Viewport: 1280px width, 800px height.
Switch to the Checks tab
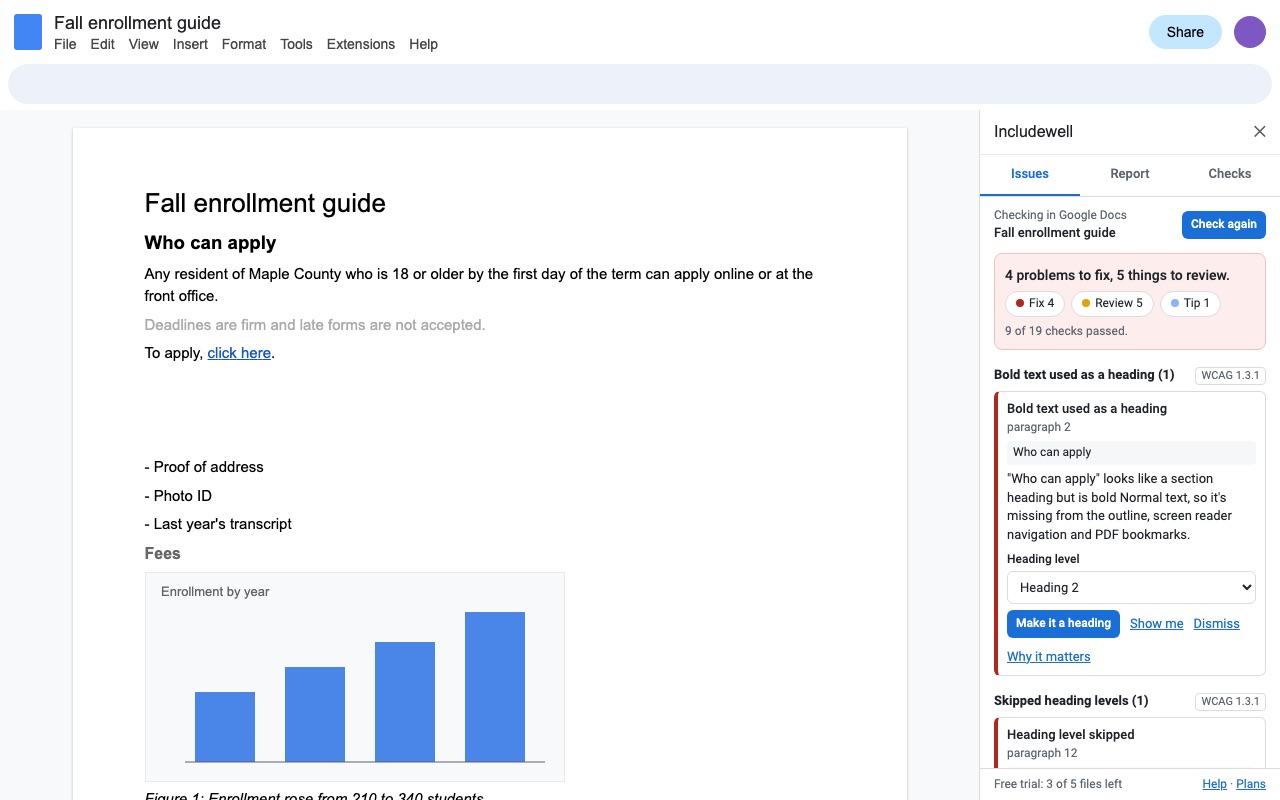(x=1230, y=174)
